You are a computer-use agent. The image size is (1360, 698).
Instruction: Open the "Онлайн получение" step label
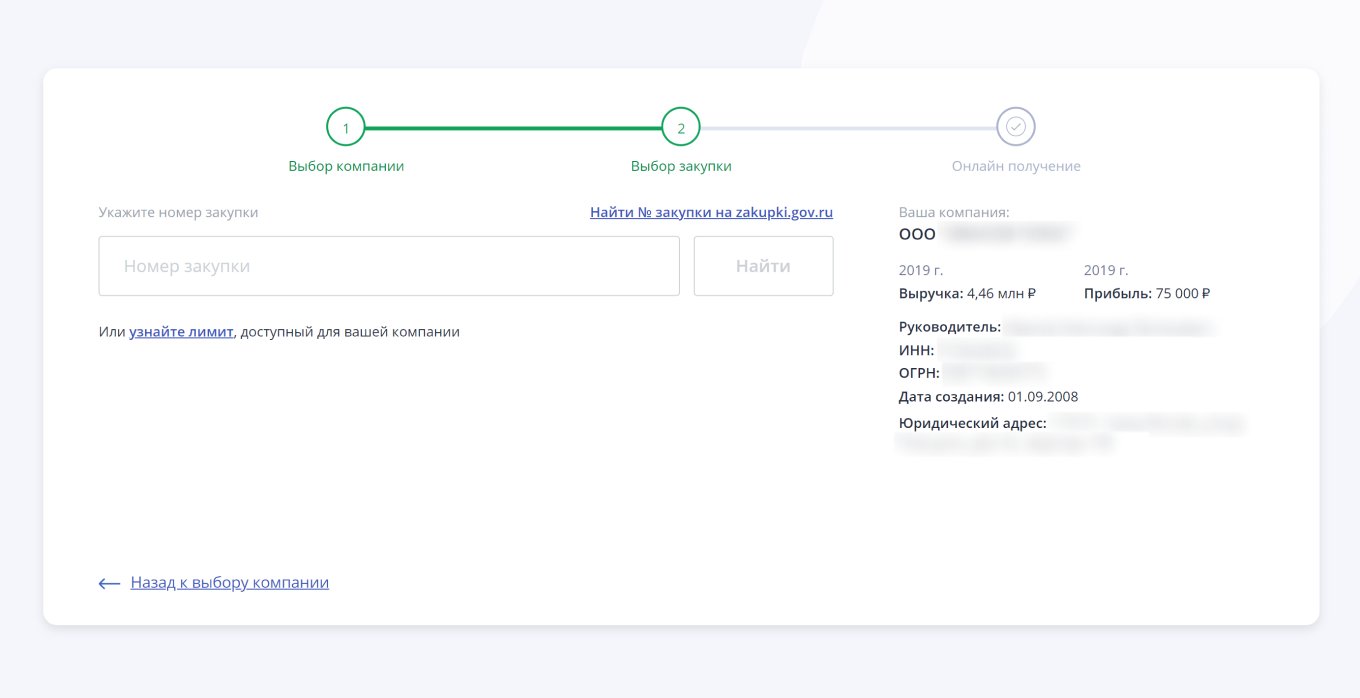pos(1016,166)
